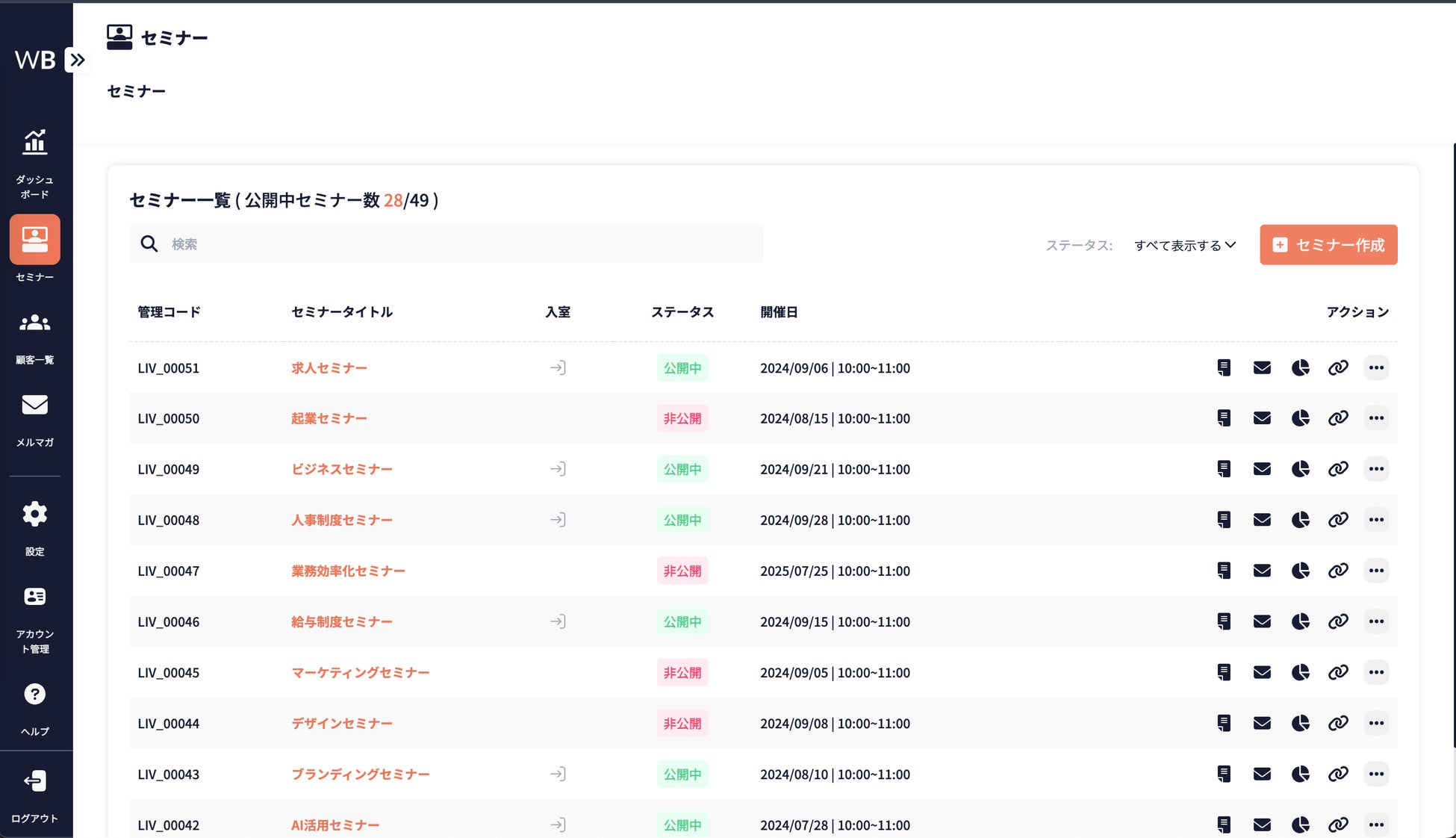
Task: Open the デザインセミナー title link
Action: click(x=341, y=723)
